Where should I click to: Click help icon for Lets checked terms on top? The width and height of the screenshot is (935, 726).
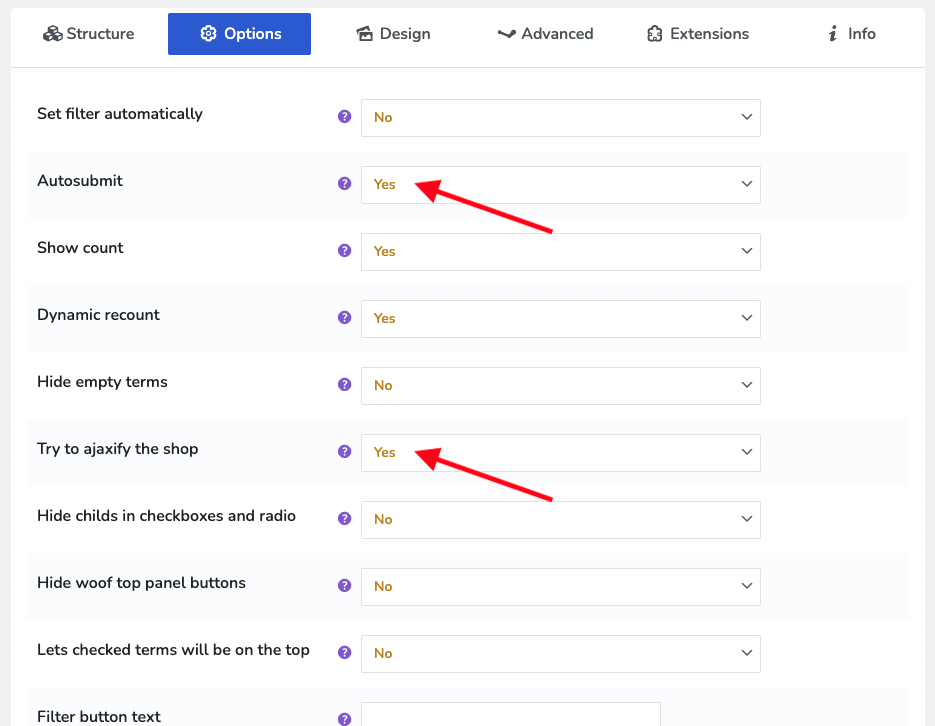344,652
